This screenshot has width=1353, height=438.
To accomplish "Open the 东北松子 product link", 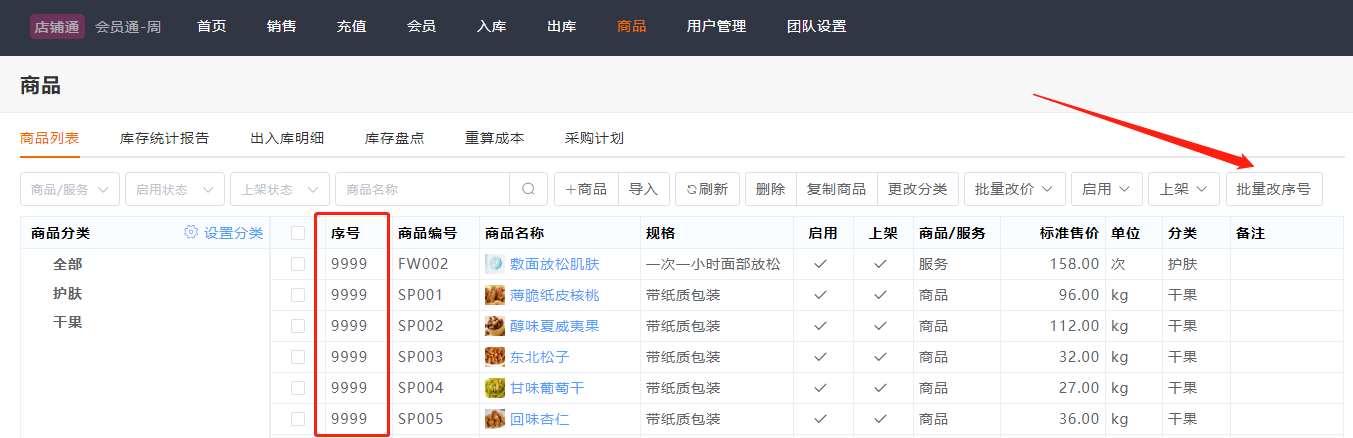I will 539,357.
